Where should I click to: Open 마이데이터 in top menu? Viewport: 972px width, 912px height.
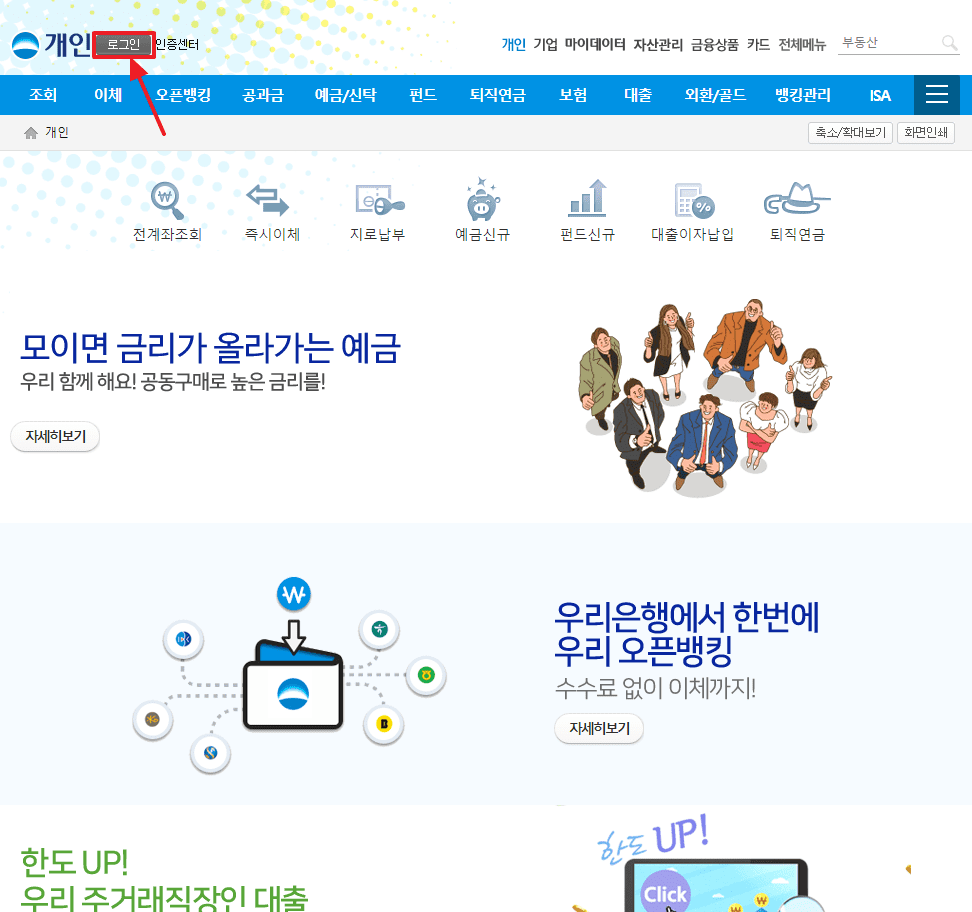pos(595,45)
